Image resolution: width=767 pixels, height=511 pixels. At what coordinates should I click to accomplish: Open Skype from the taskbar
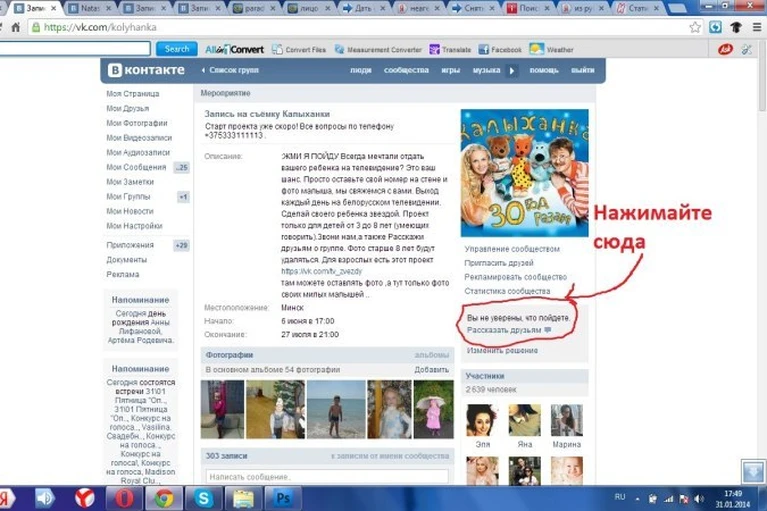[x=203, y=498]
